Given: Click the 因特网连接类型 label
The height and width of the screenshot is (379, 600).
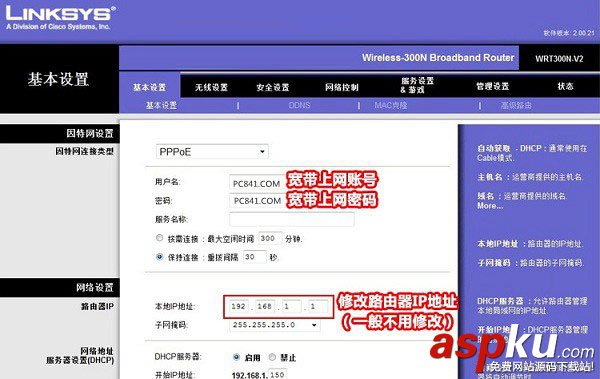Looking at the screenshot, I should click(84, 151).
